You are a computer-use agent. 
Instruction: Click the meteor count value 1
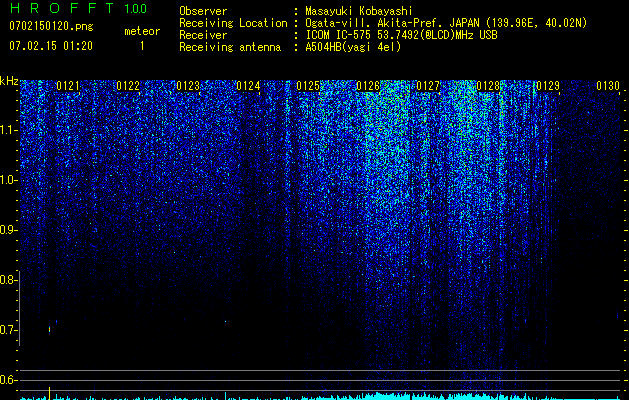pyautogui.click(x=142, y=46)
